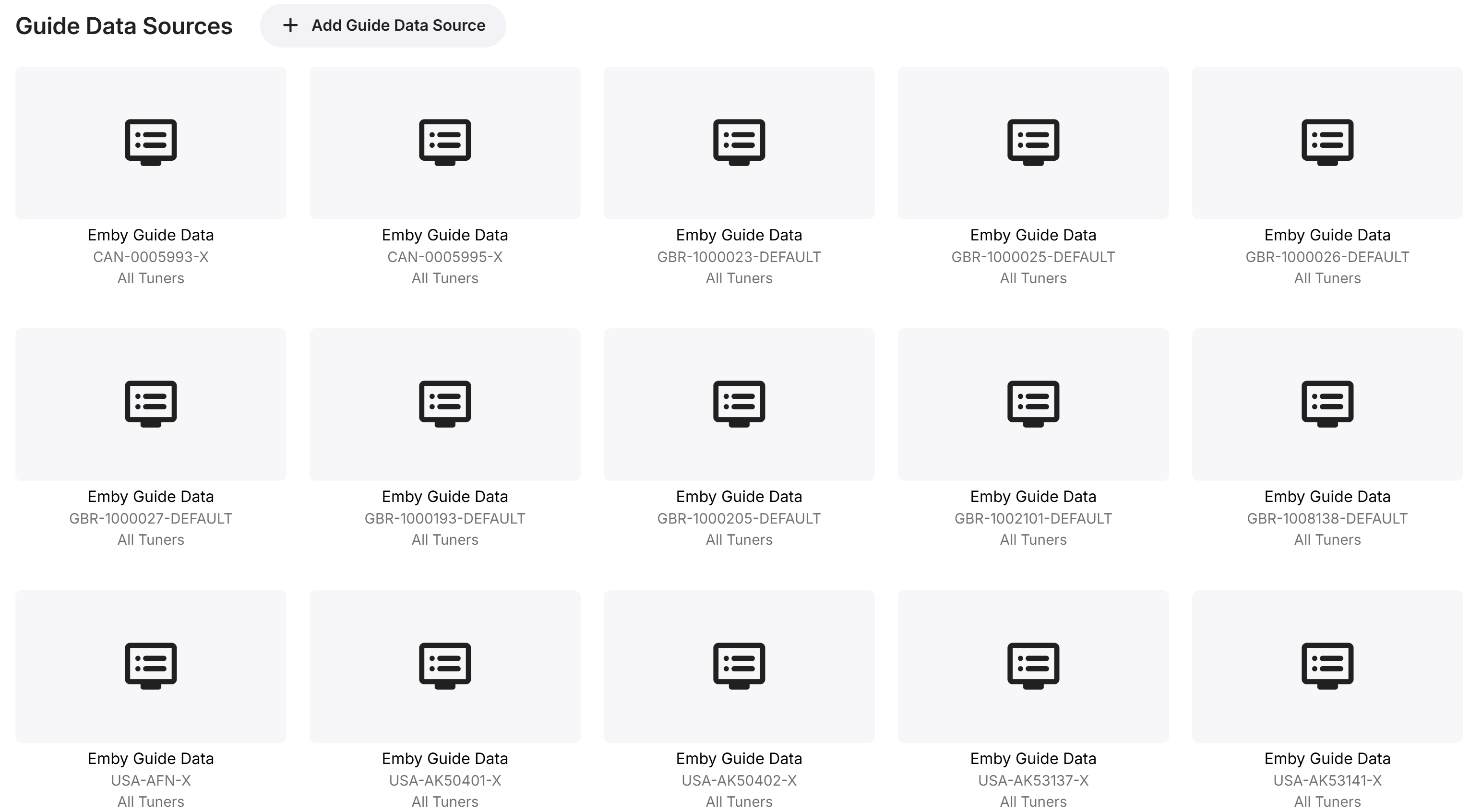This screenshot has height=812, width=1470.
Task: Click the USA-AK53141-X listing label
Action: [x=1327, y=780]
